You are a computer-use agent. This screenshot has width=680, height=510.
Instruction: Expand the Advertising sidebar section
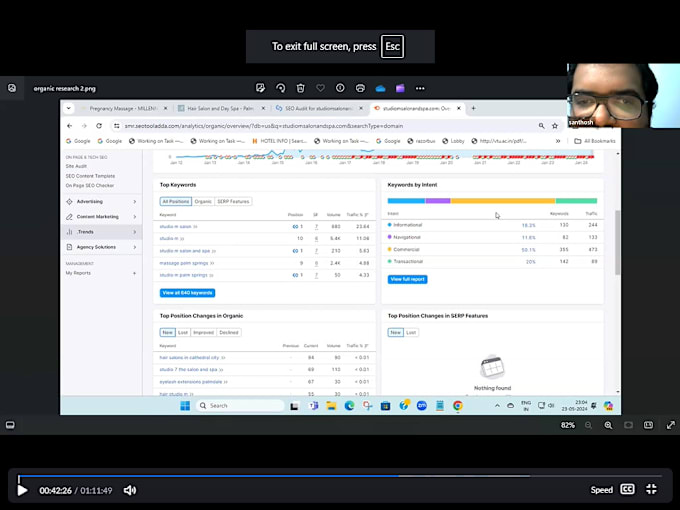click(101, 202)
